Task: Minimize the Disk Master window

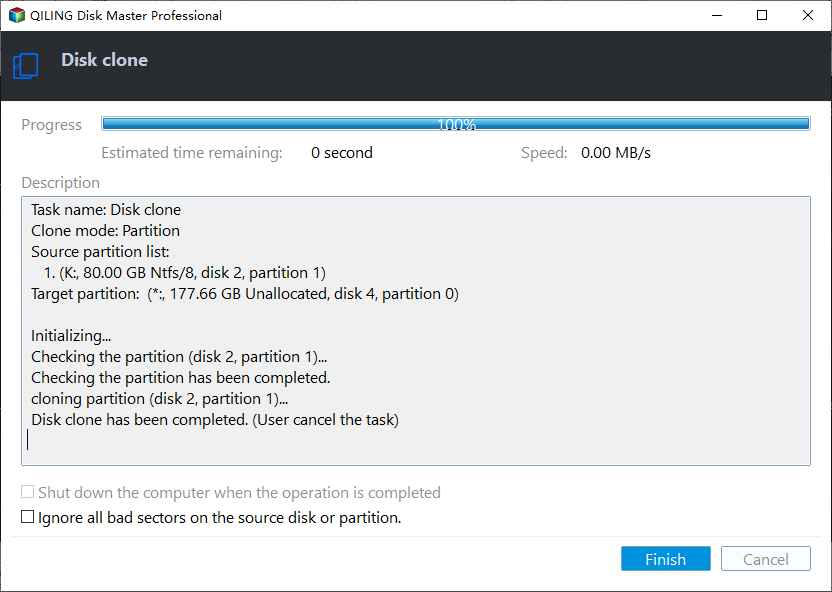Action: tap(717, 15)
